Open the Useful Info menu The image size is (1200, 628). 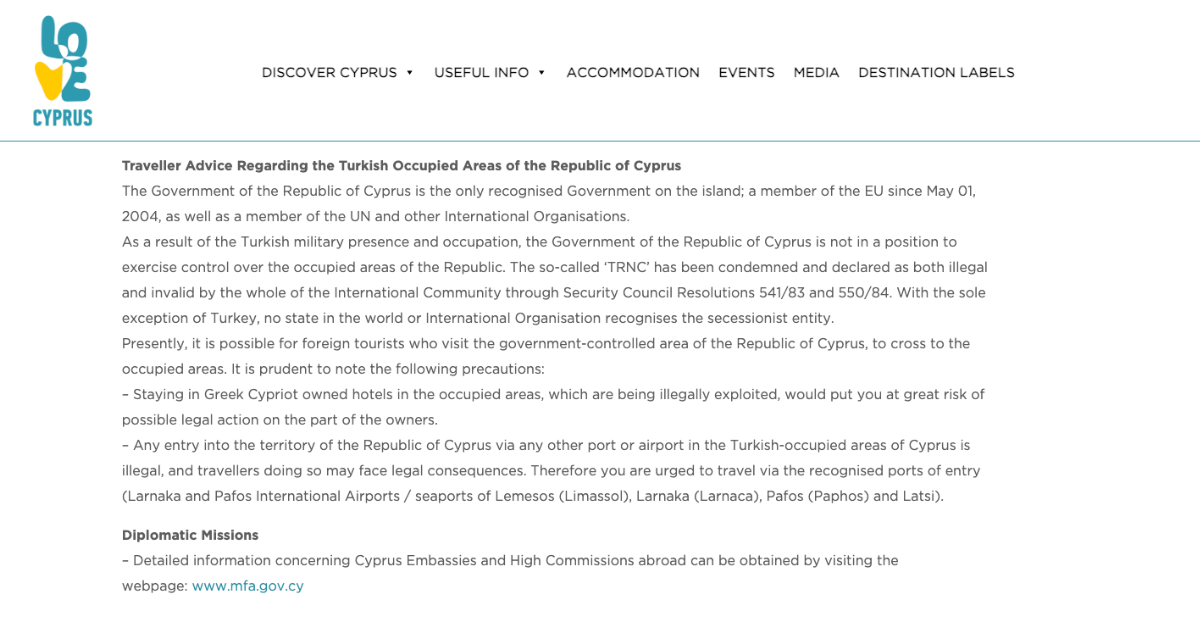point(481,73)
